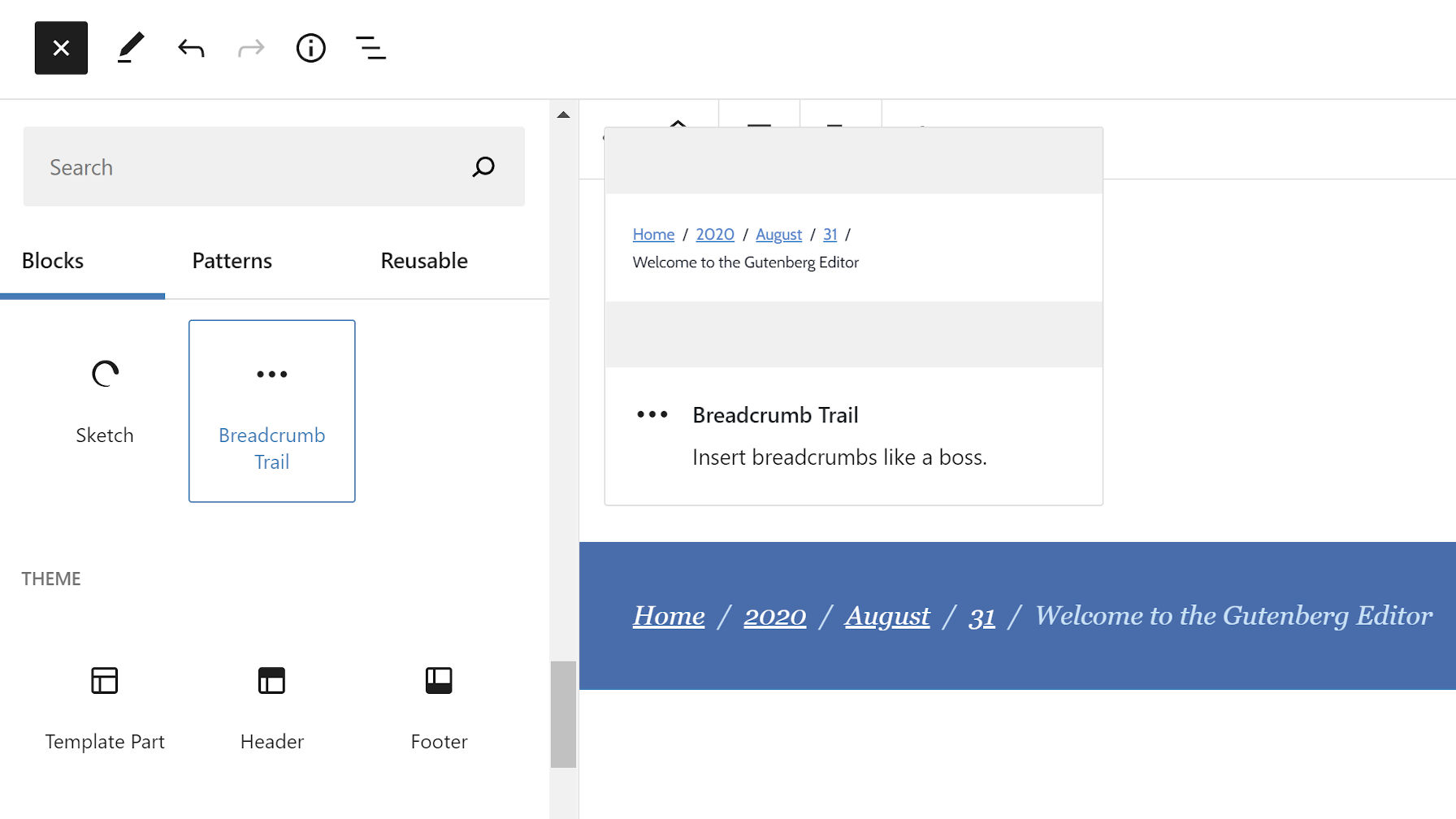Switch to the Reusable tab
The width and height of the screenshot is (1456, 819).
click(423, 260)
